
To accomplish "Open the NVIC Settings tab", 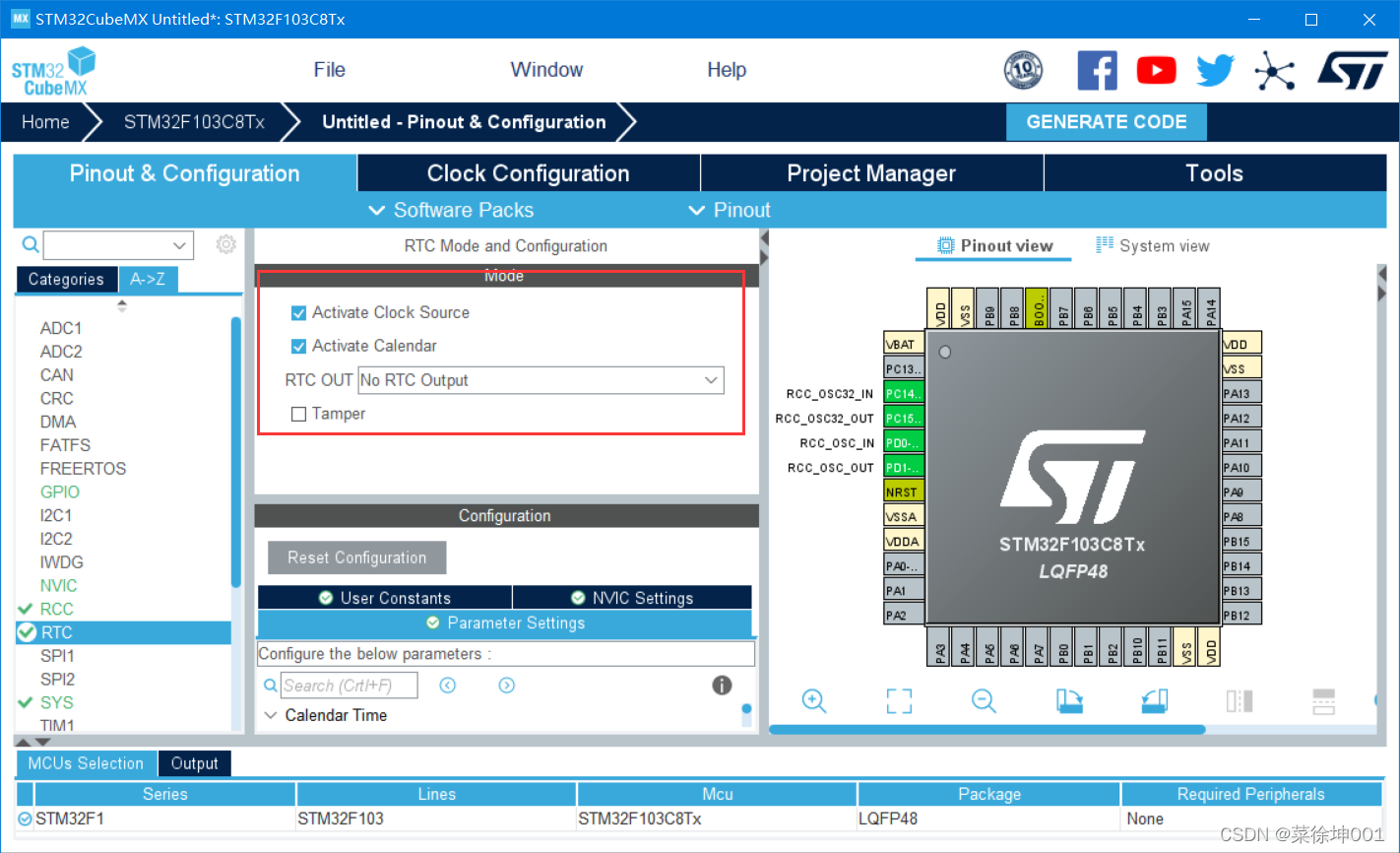I will click(632, 598).
